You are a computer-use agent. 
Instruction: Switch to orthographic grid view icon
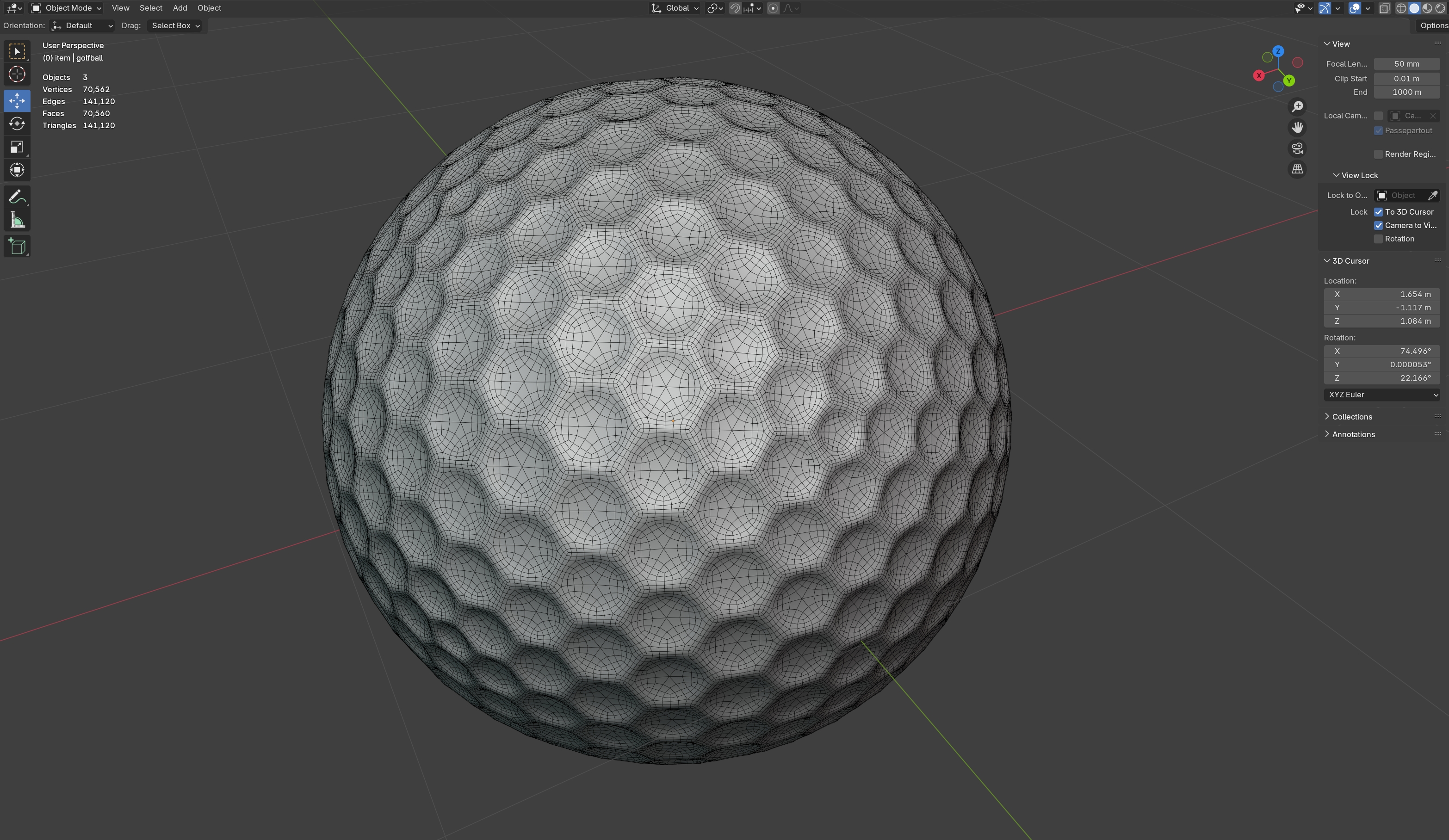[x=1297, y=170]
